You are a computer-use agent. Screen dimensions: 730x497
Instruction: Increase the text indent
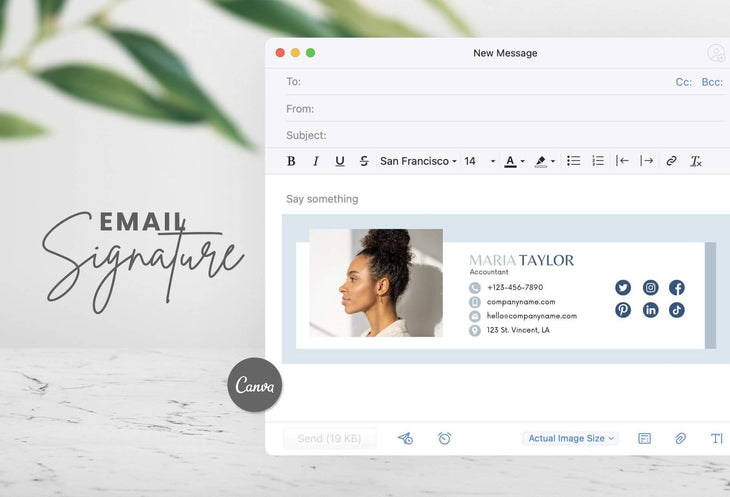(x=647, y=161)
